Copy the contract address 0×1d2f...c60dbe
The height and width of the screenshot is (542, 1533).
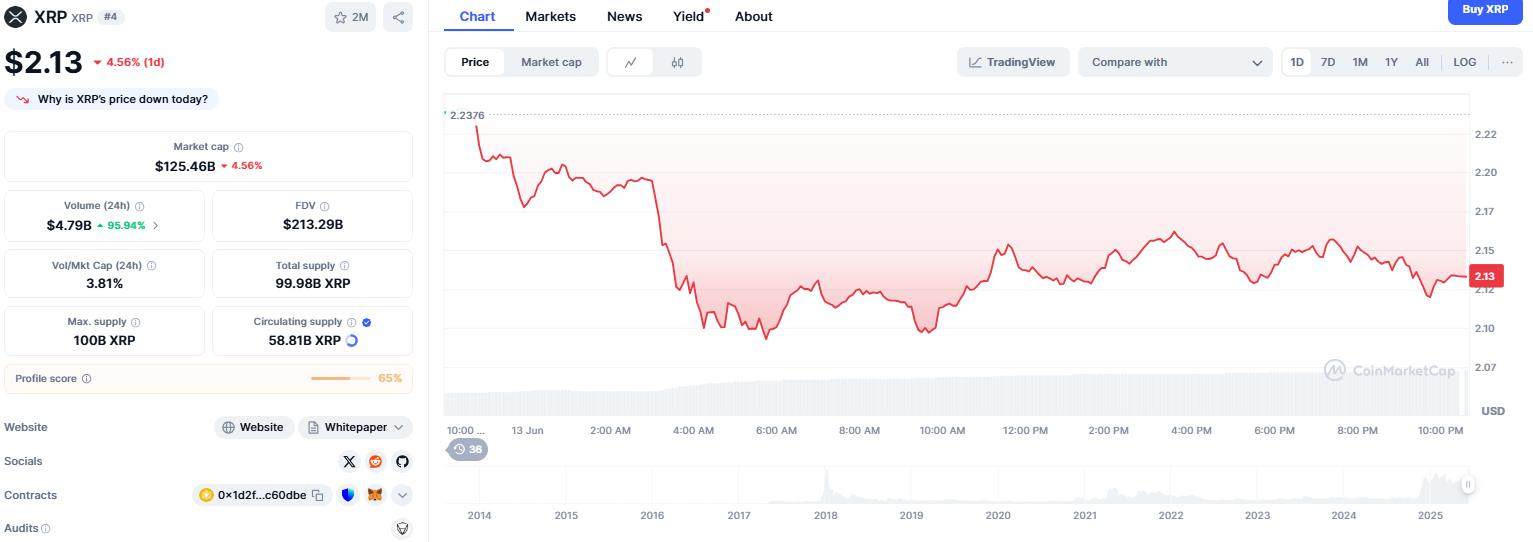[x=317, y=495]
